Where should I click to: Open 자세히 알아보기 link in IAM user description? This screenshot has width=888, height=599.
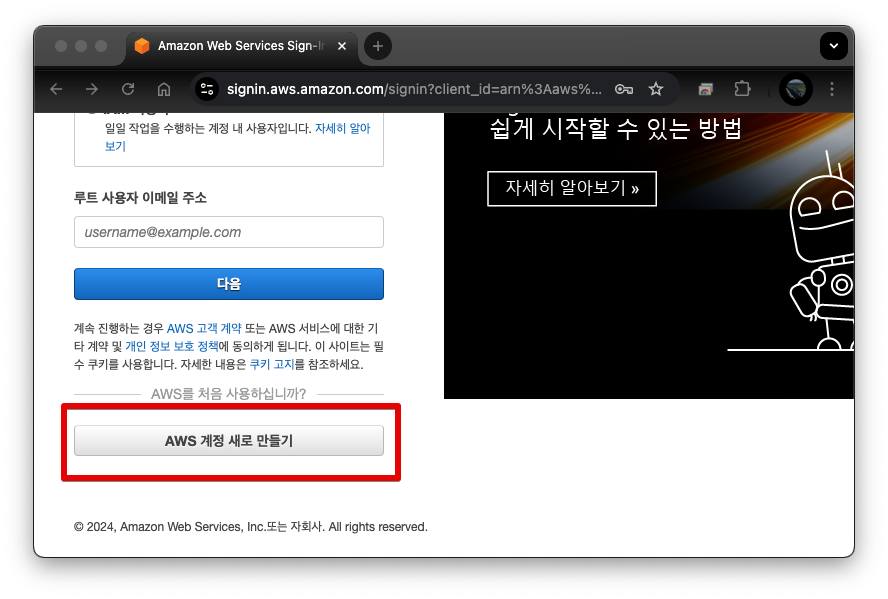pyautogui.click(x=342, y=129)
